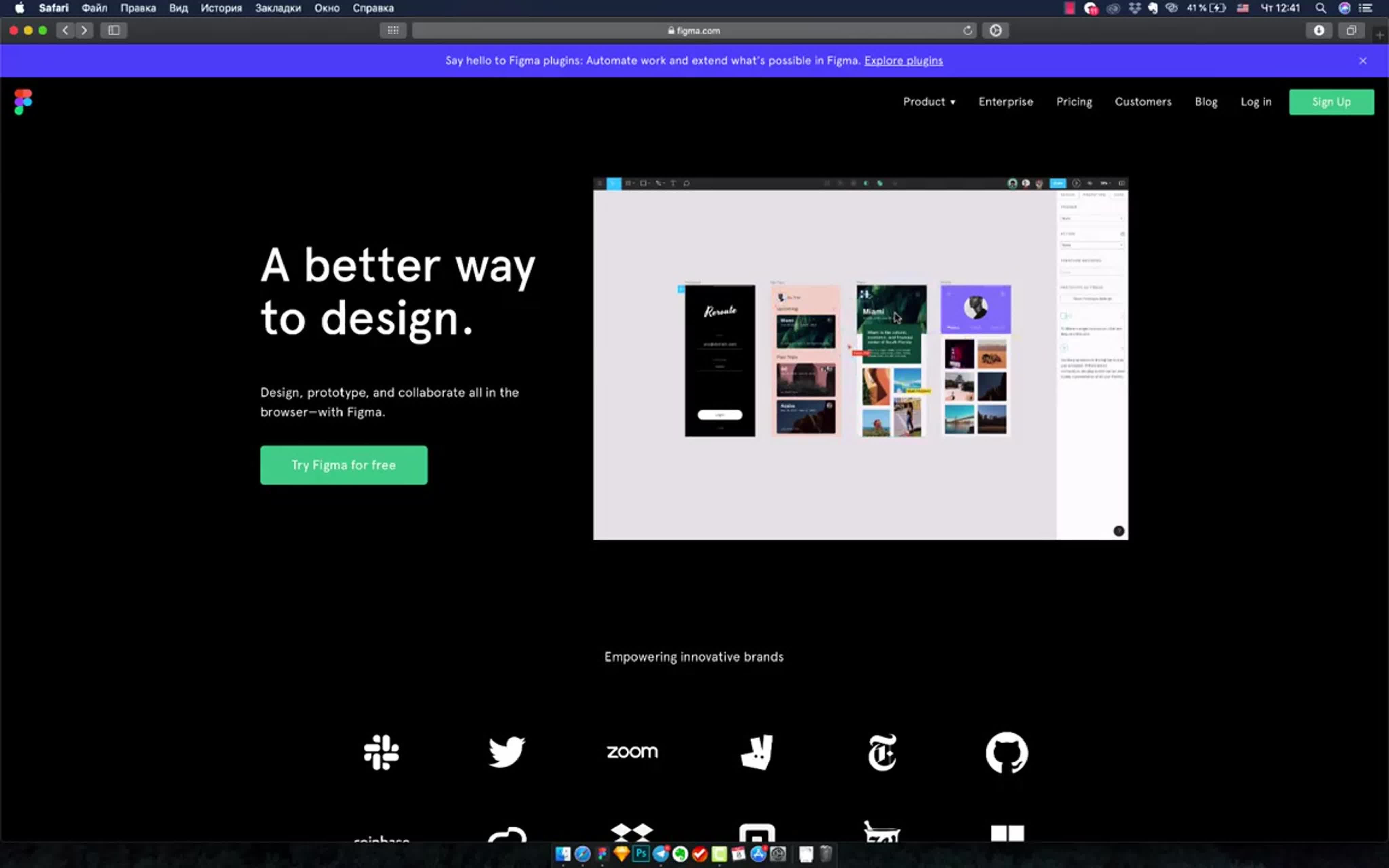Switch input source via US flag

click(1243, 8)
